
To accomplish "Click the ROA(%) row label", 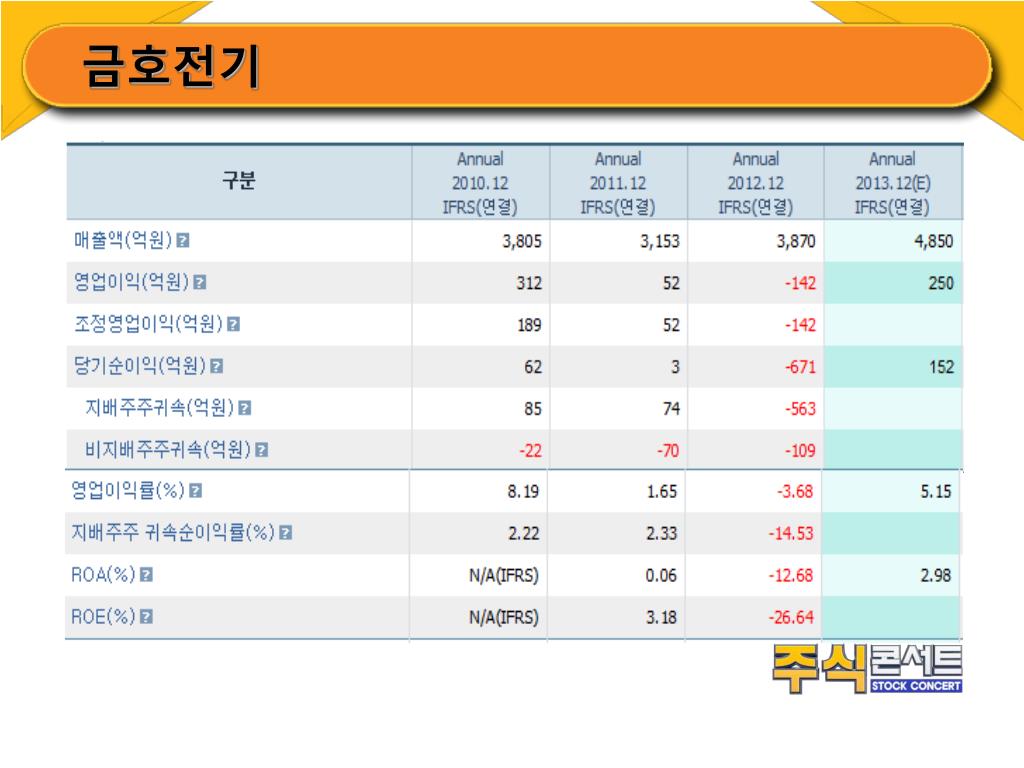I will click(103, 575).
